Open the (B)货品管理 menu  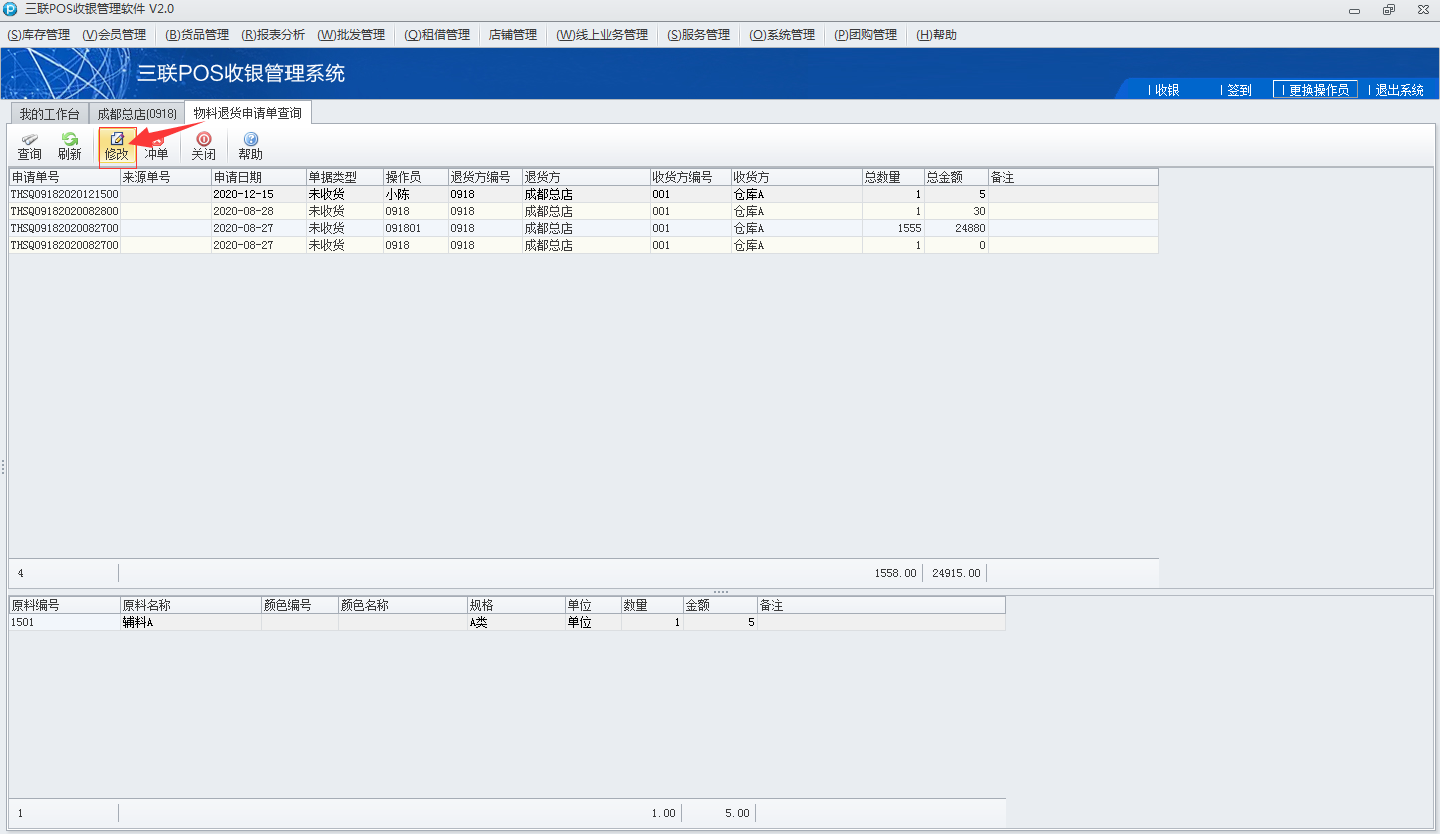pyautogui.click(x=197, y=34)
